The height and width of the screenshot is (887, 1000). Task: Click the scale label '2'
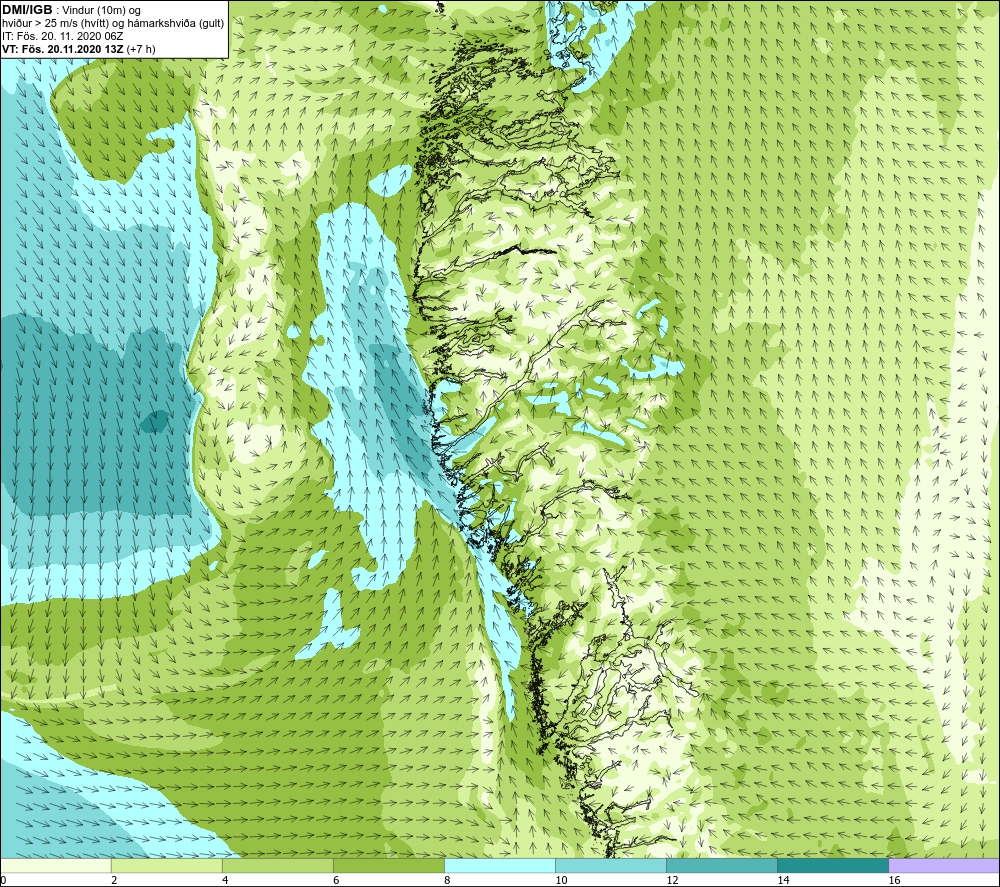pos(114,880)
